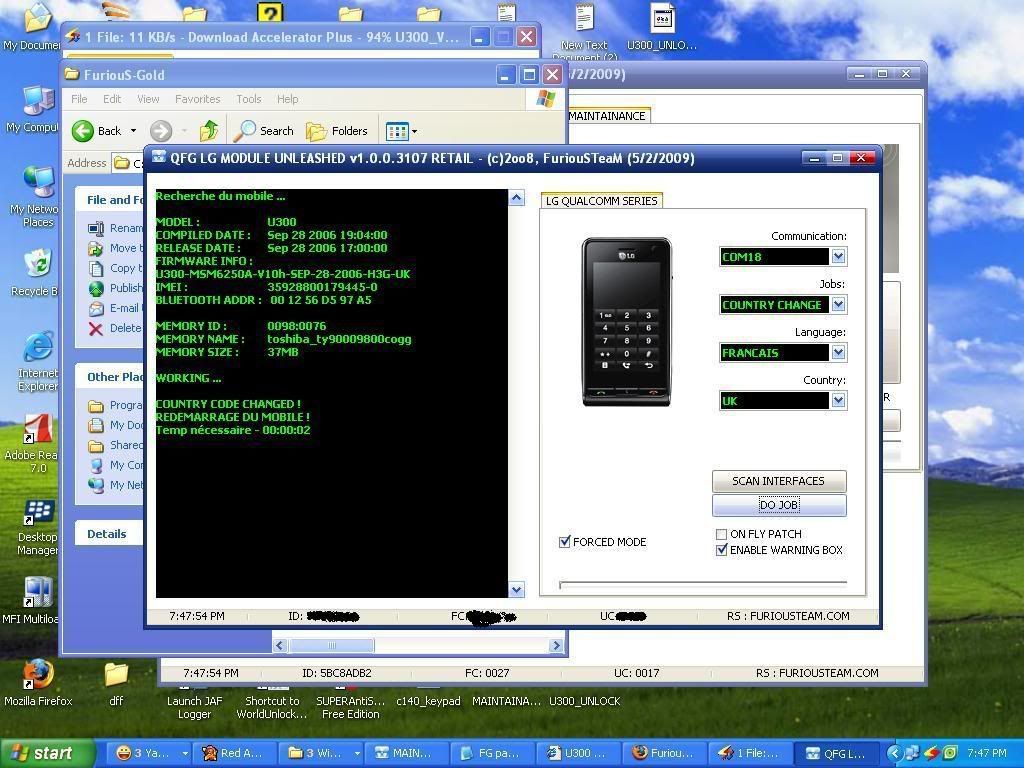Toggle the ENABLE WARNING BOX checkbox
Image resolution: width=1024 pixels, height=768 pixels.
pyautogui.click(x=722, y=550)
